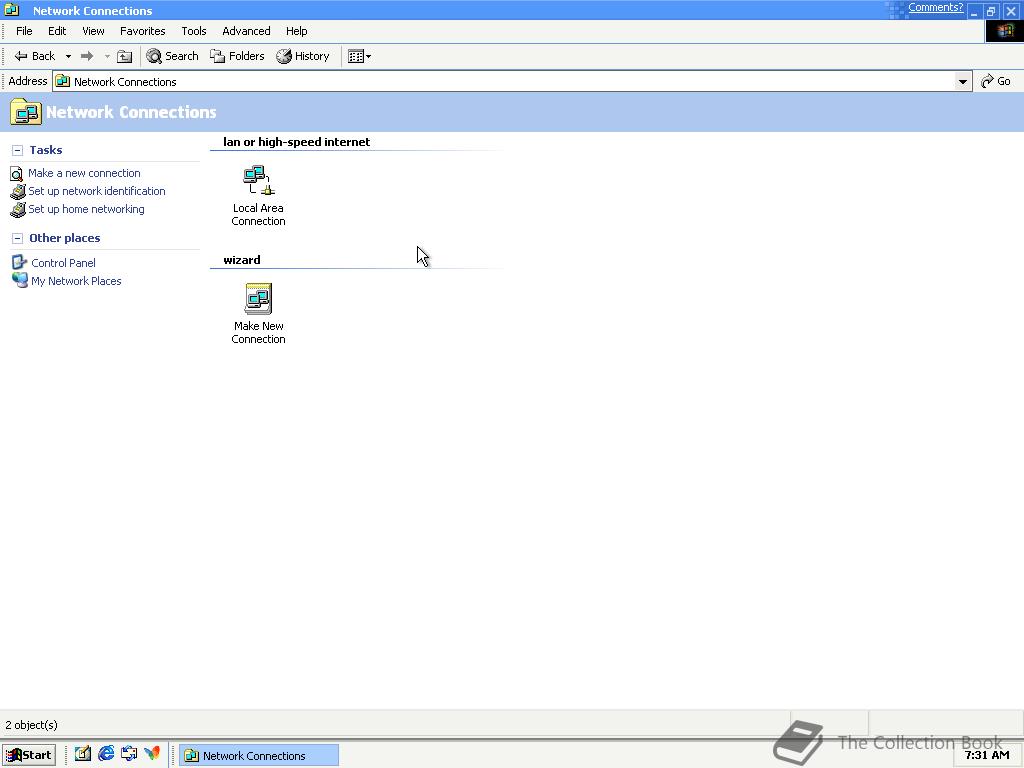The height and width of the screenshot is (768, 1024).
Task: Click Set up home networking link
Action: 86,209
